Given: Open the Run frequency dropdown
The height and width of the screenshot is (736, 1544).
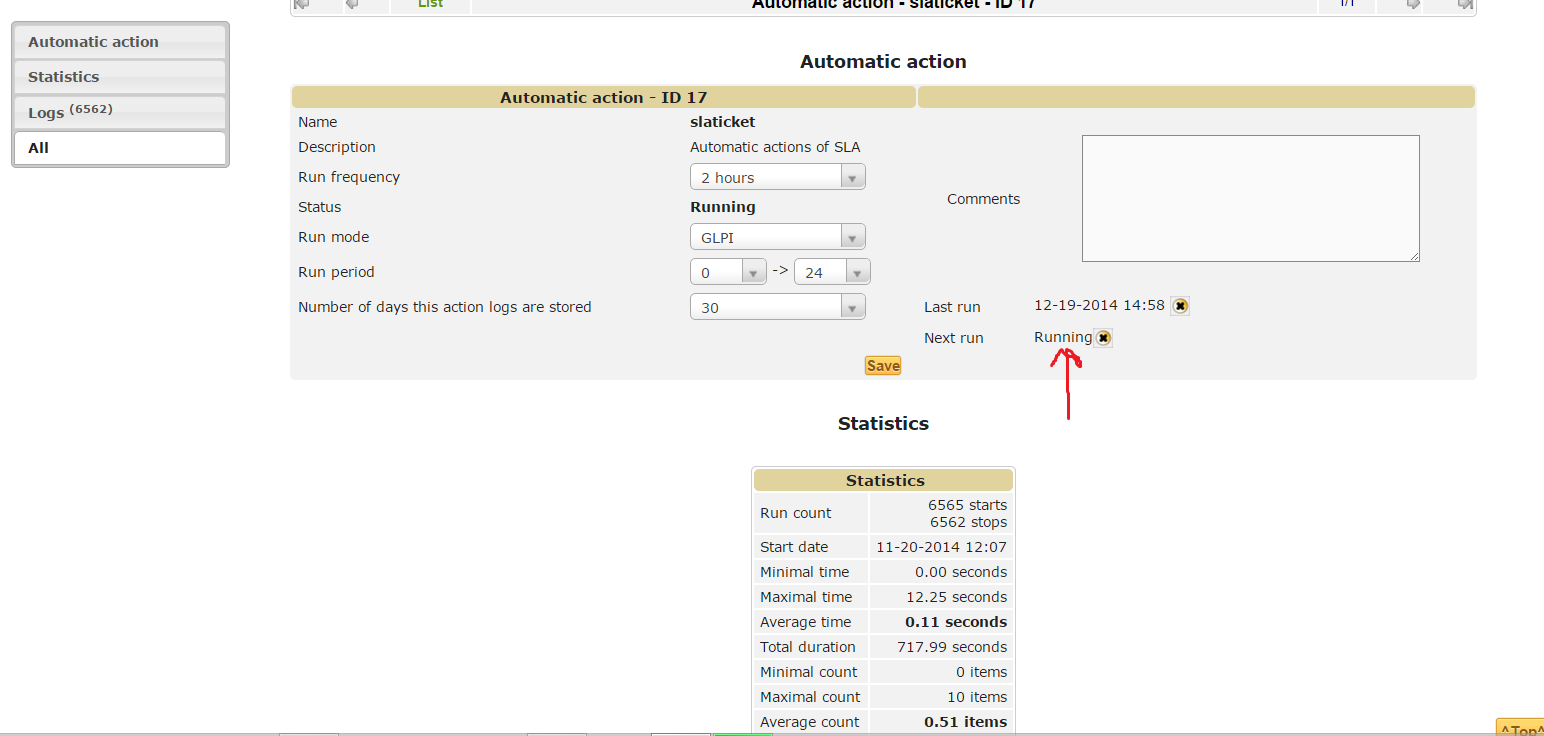Looking at the screenshot, I should click(777, 177).
